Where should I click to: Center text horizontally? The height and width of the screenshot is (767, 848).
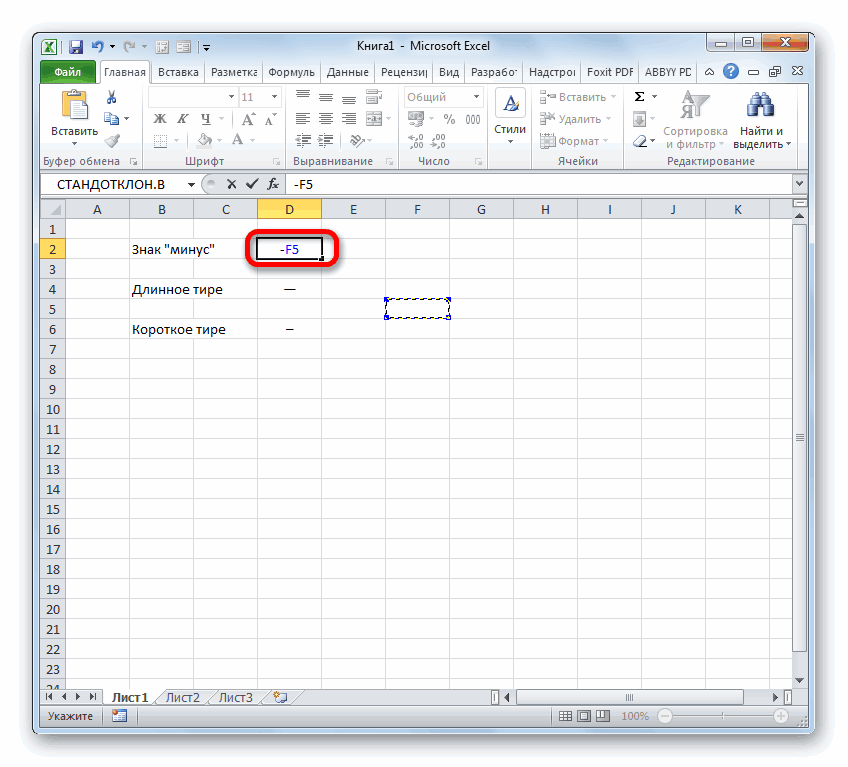(x=326, y=119)
